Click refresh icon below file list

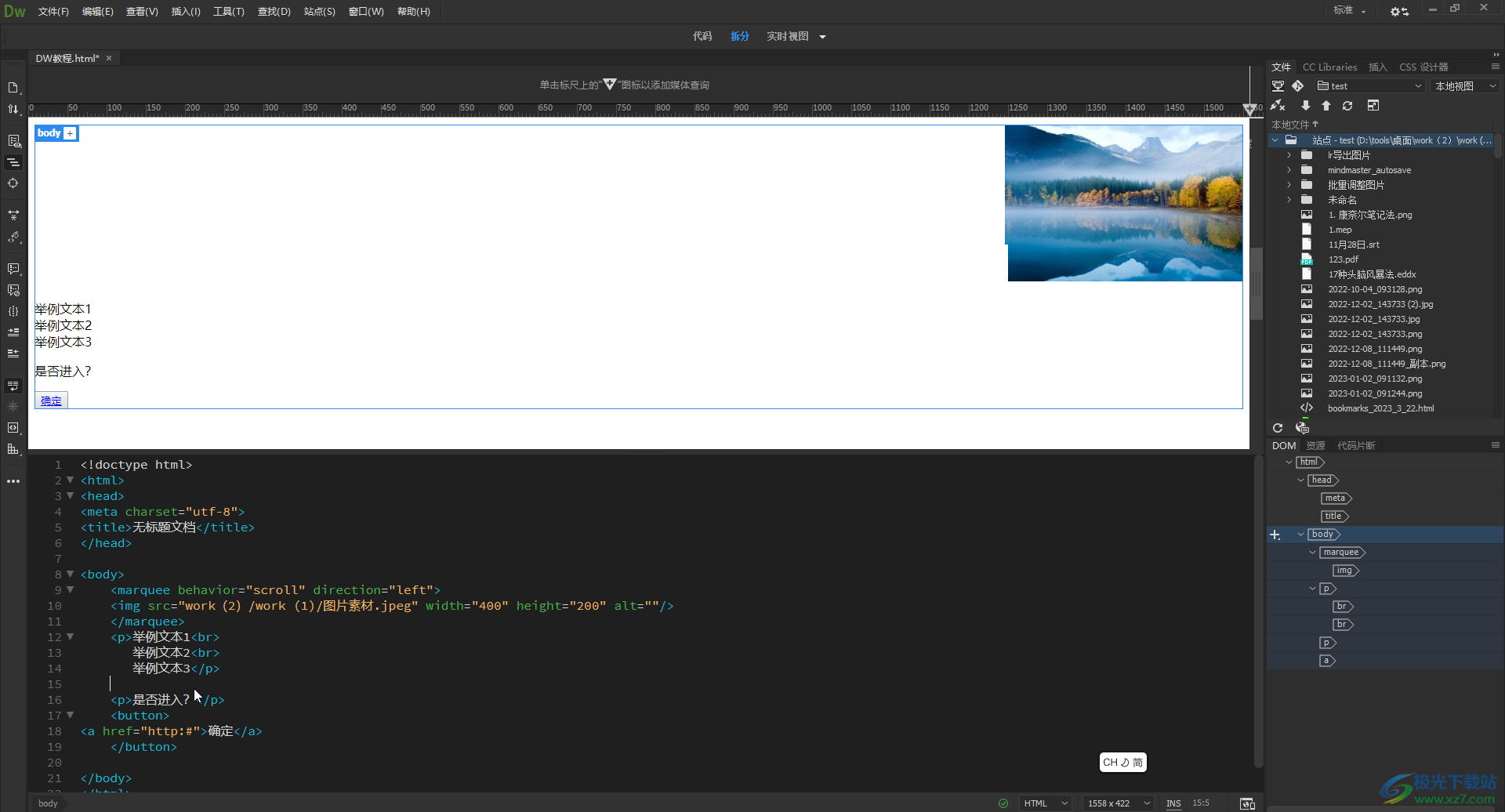click(1278, 428)
